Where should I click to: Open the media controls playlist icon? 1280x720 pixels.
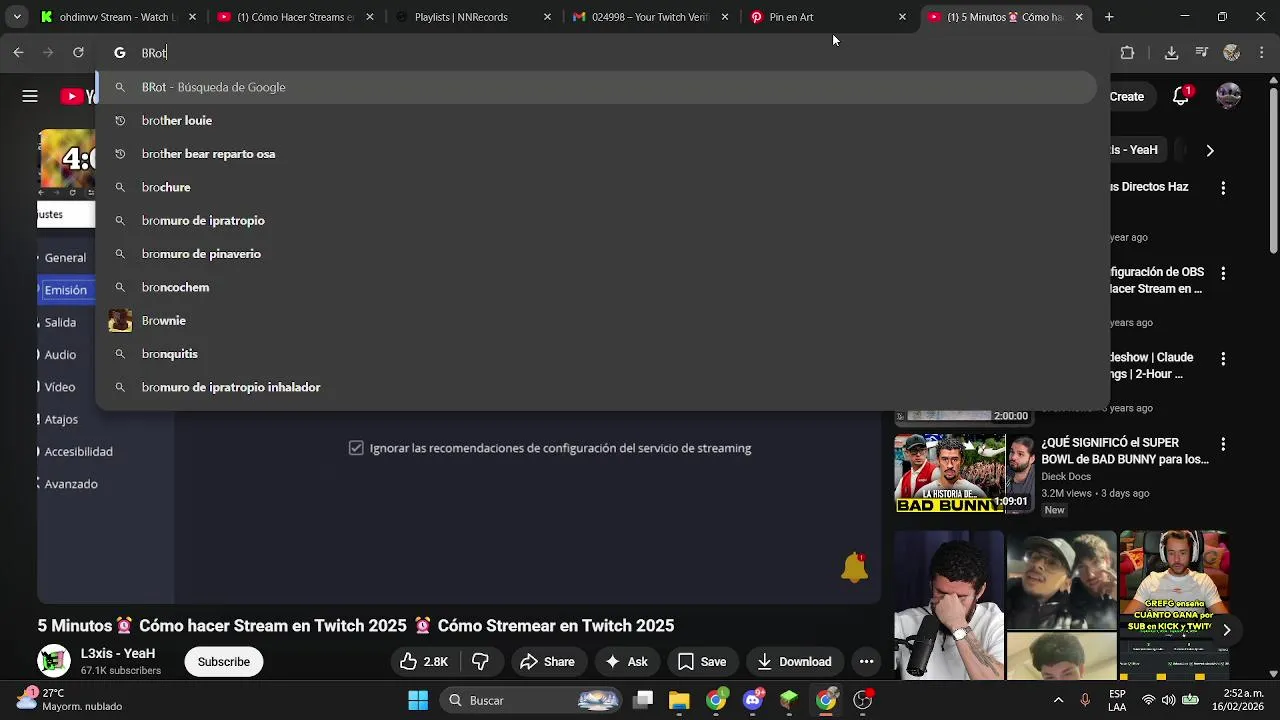tap(1202, 53)
